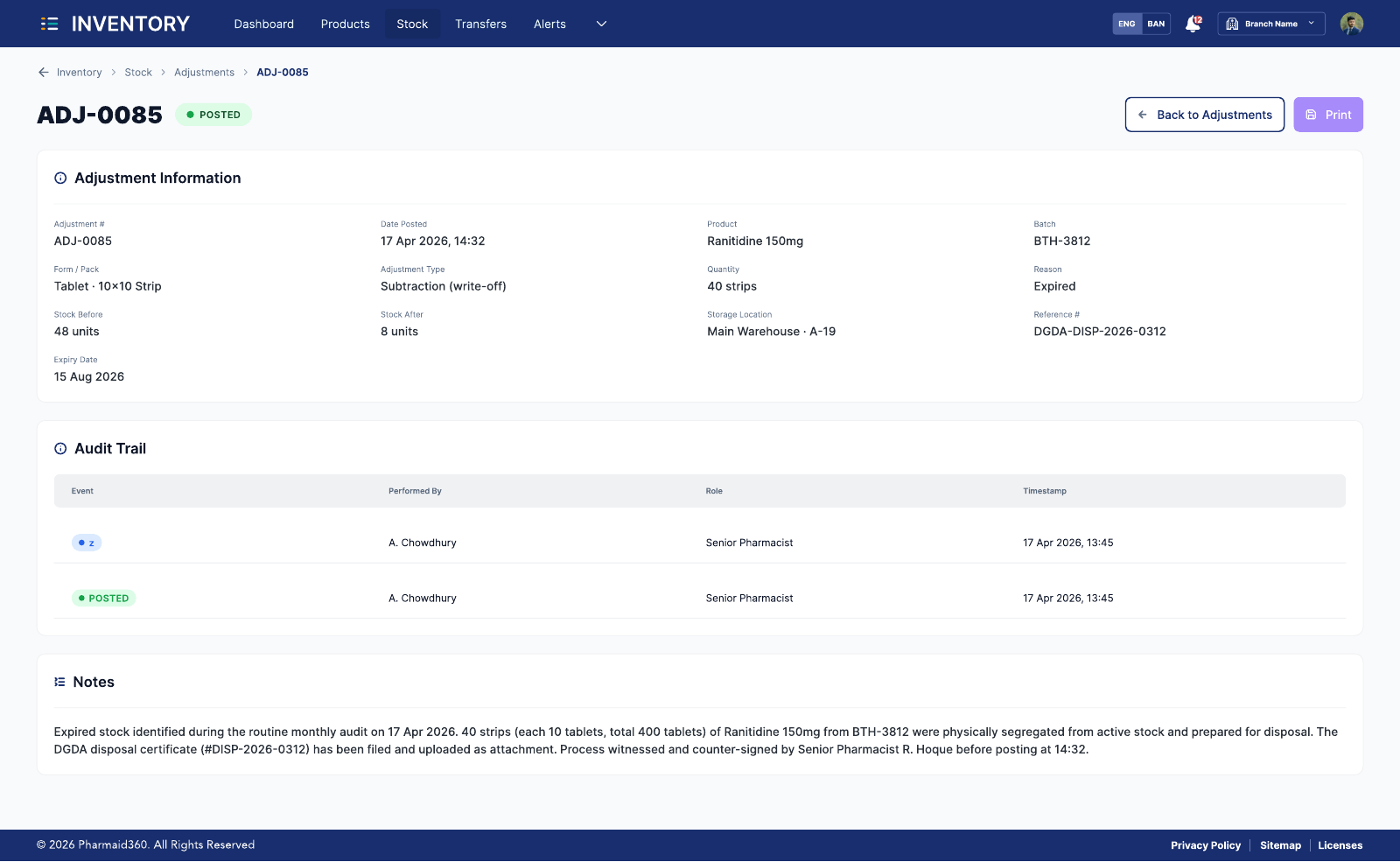1400x862 pixels.
Task: Expand the extra navigation menu chevron
Action: 601,24
